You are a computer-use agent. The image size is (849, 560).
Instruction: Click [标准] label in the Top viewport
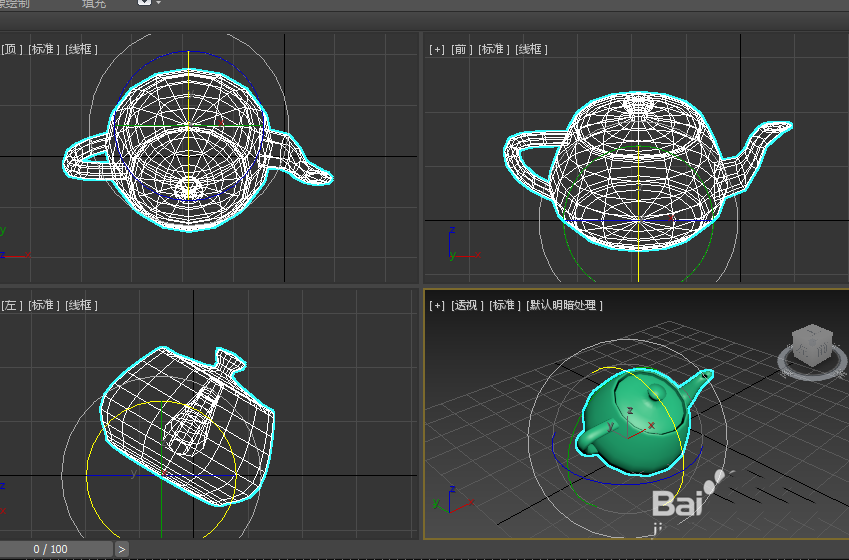[x=44, y=49]
